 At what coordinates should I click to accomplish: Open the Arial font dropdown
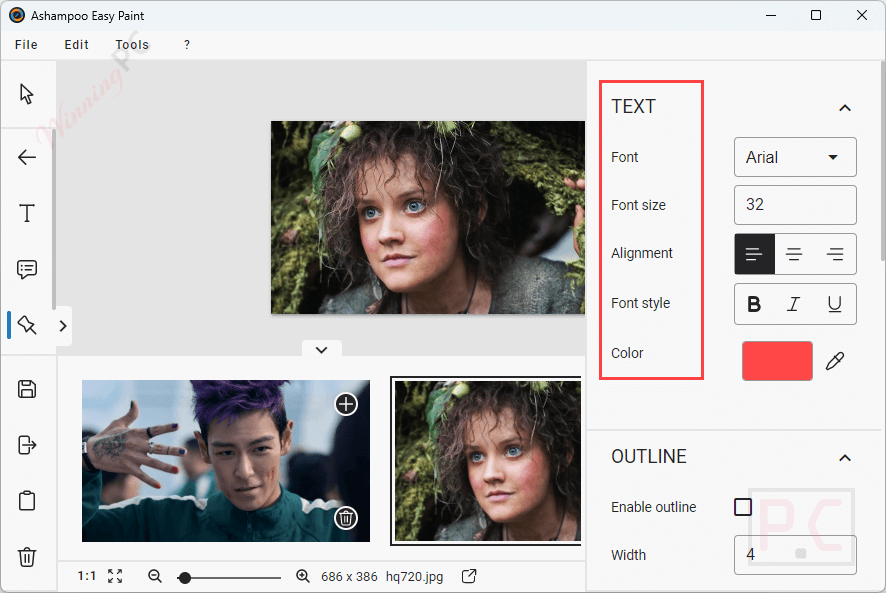pos(795,157)
